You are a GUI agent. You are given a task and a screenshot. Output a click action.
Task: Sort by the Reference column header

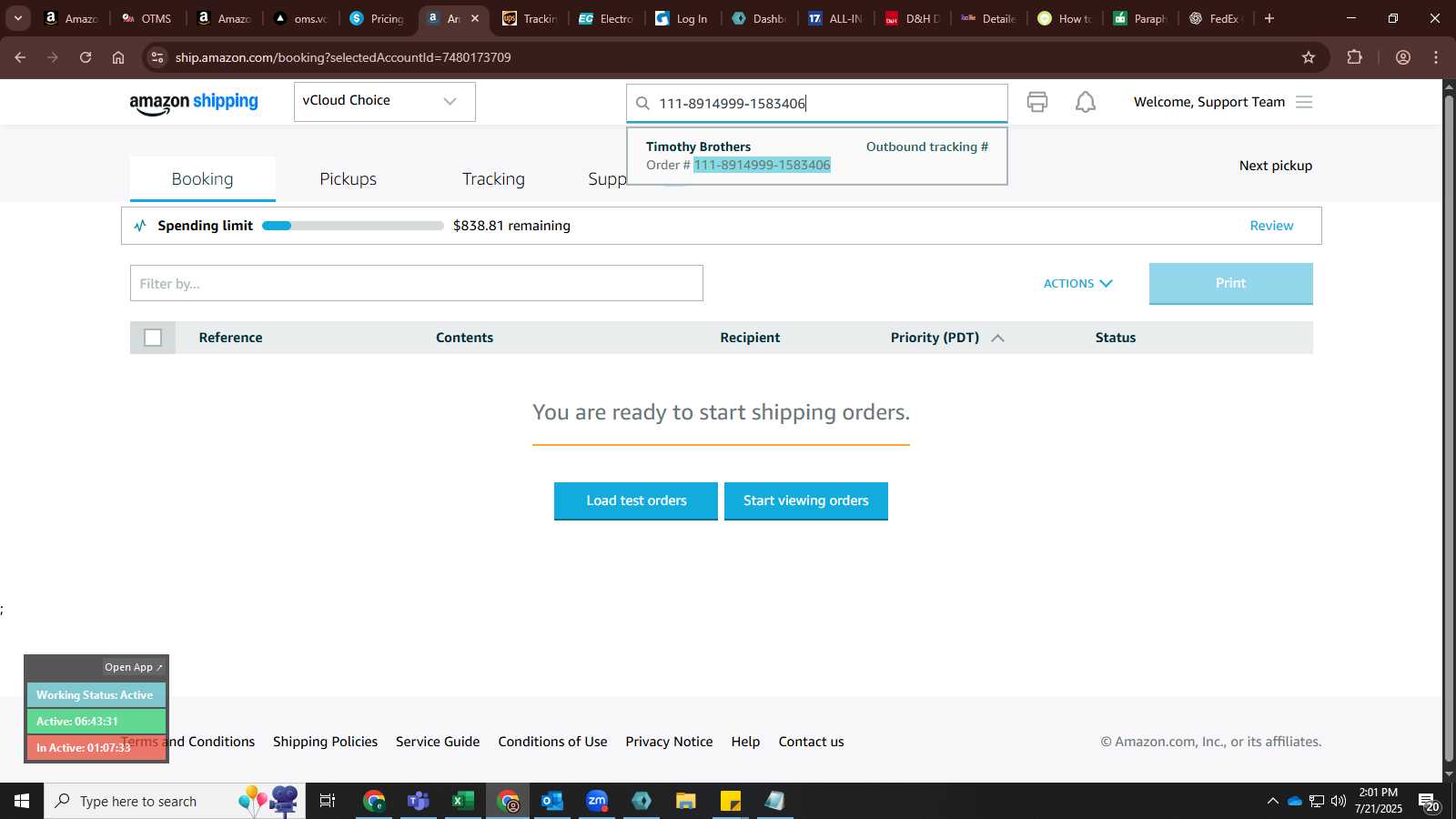pyautogui.click(x=230, y=338)
